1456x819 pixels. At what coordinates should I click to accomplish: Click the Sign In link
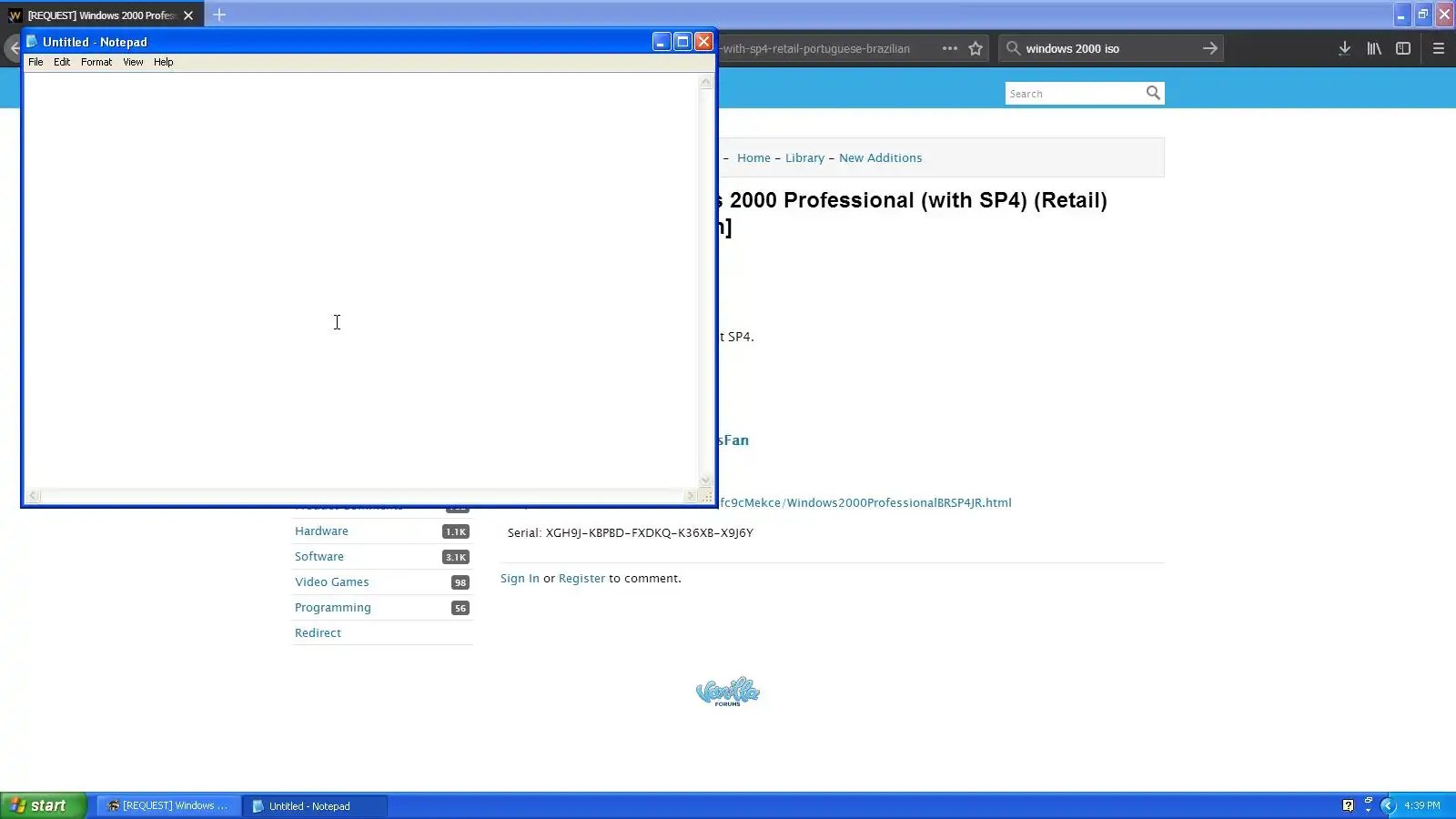point(520,578)
